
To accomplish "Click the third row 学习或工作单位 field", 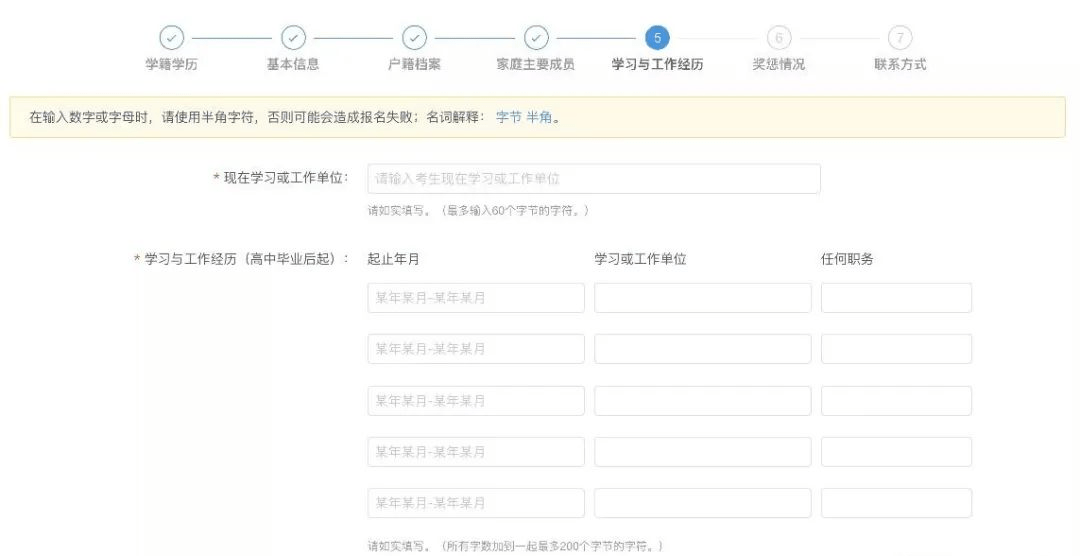I will pos(702,401).
